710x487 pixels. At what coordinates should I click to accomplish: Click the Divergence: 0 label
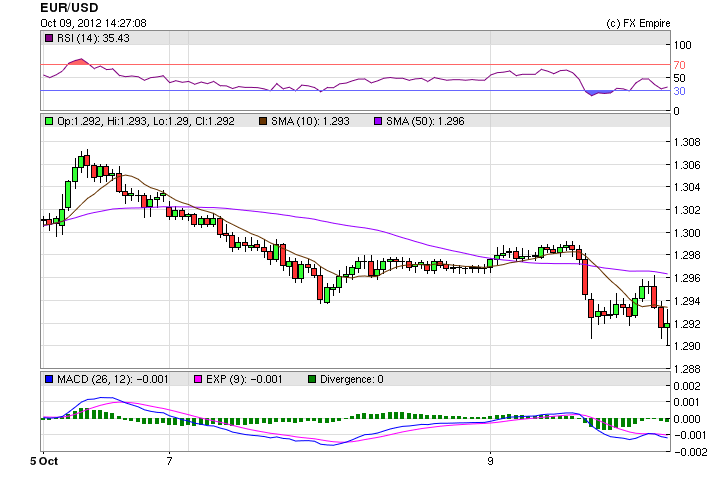352,379
